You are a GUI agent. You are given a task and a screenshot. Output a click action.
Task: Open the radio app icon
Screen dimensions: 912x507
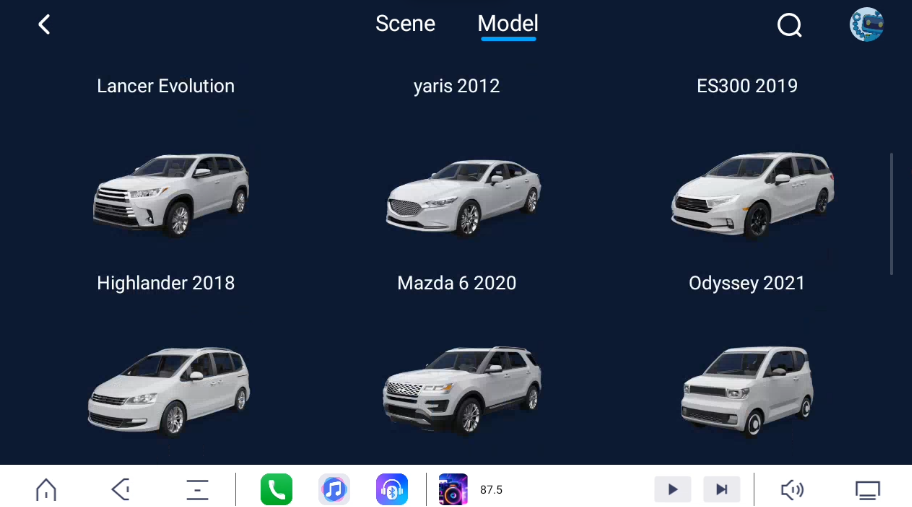[453, 490]
